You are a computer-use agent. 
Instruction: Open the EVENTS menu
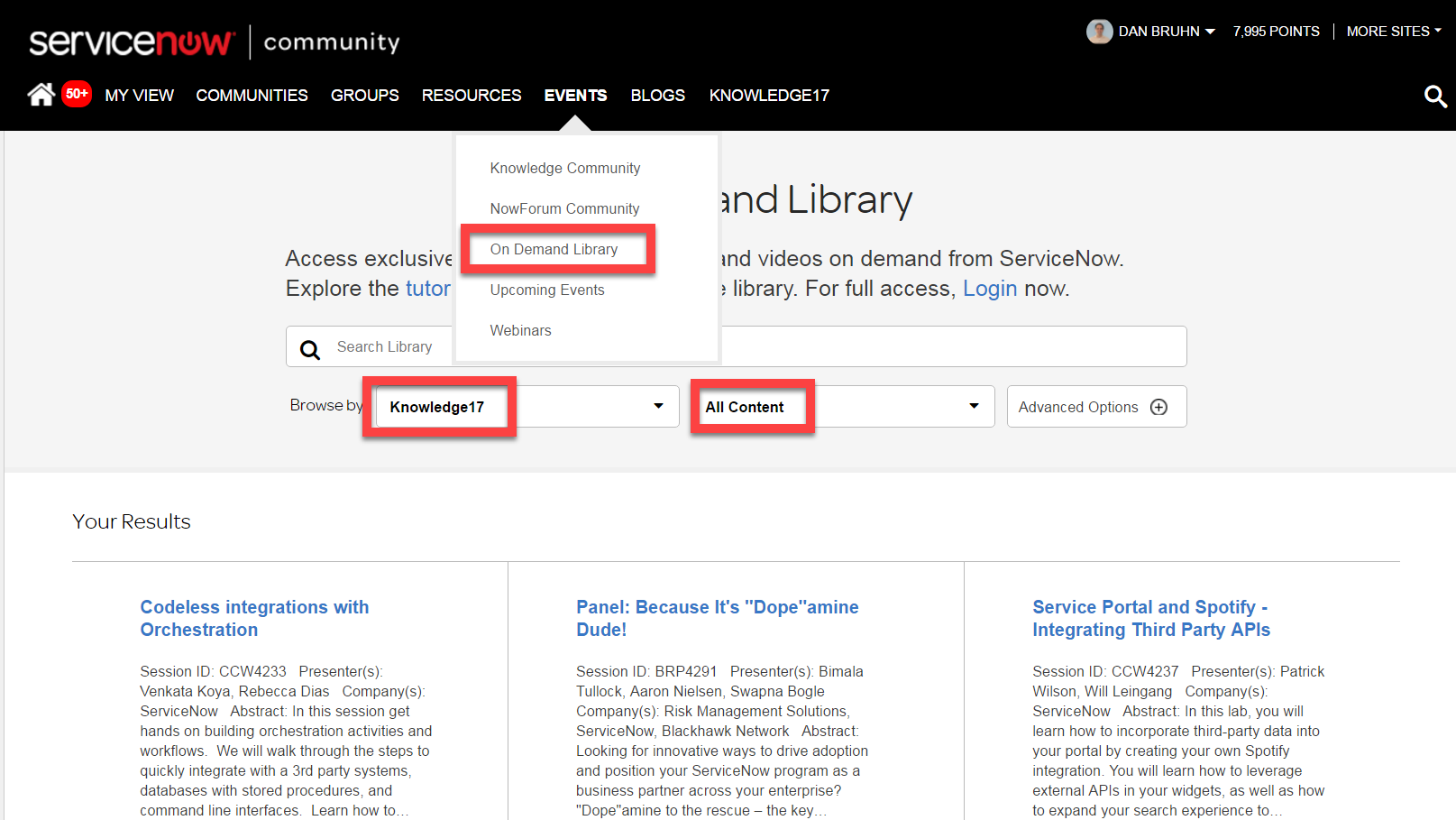click(x=575, y=95)
